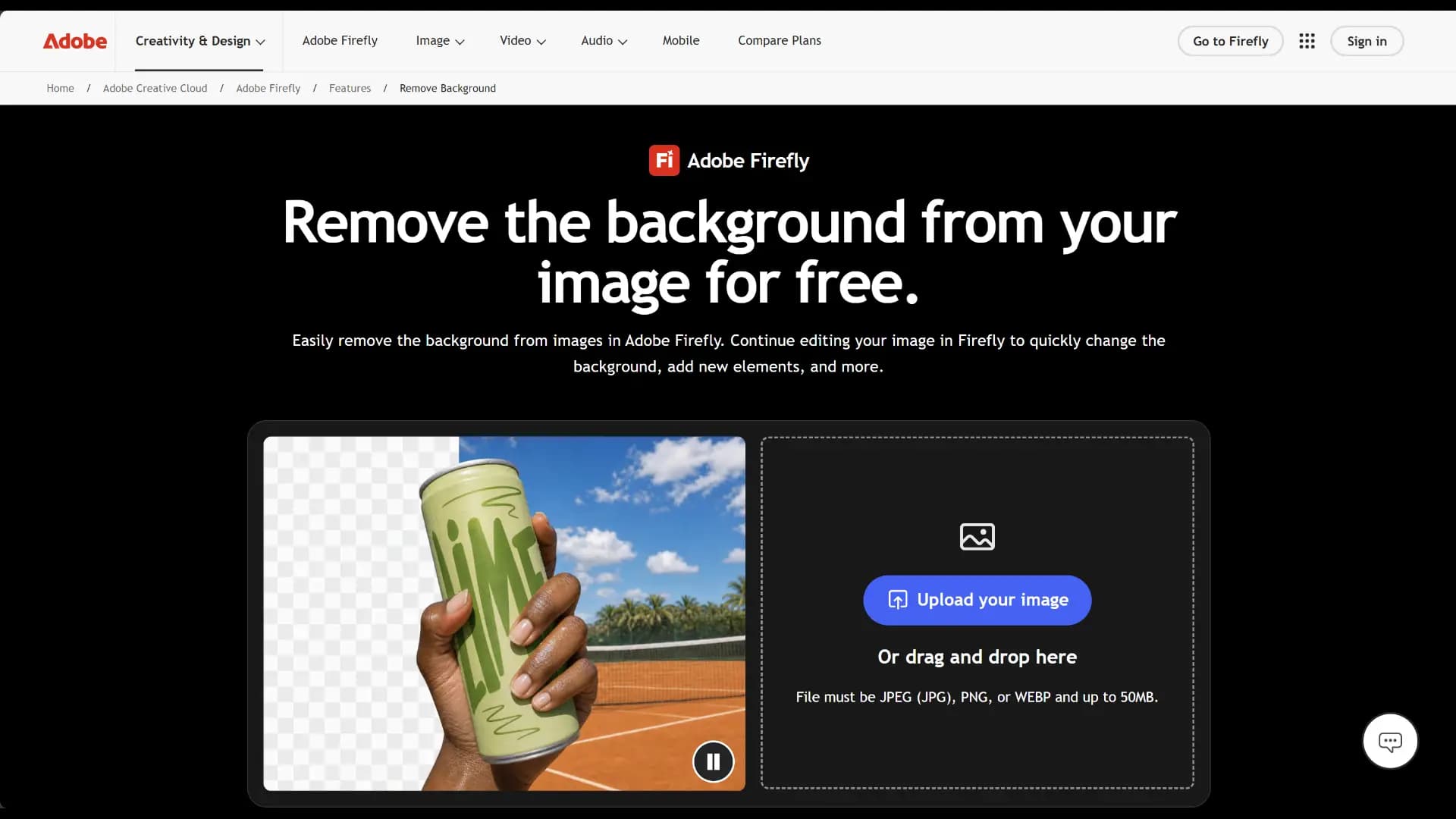This screenshot has width=1456, height=819.
Task: Open Compare Plans in navigation
Action: coord(780,41)
